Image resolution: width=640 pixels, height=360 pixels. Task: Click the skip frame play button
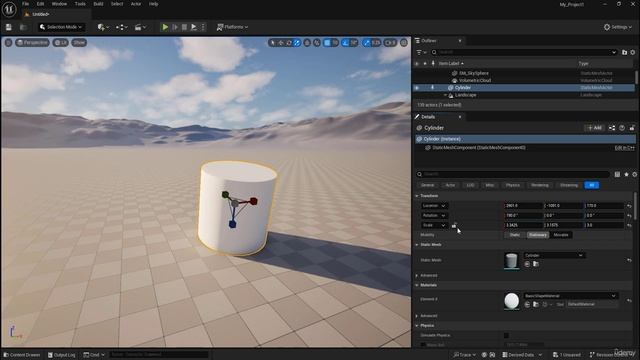(175, 27)
